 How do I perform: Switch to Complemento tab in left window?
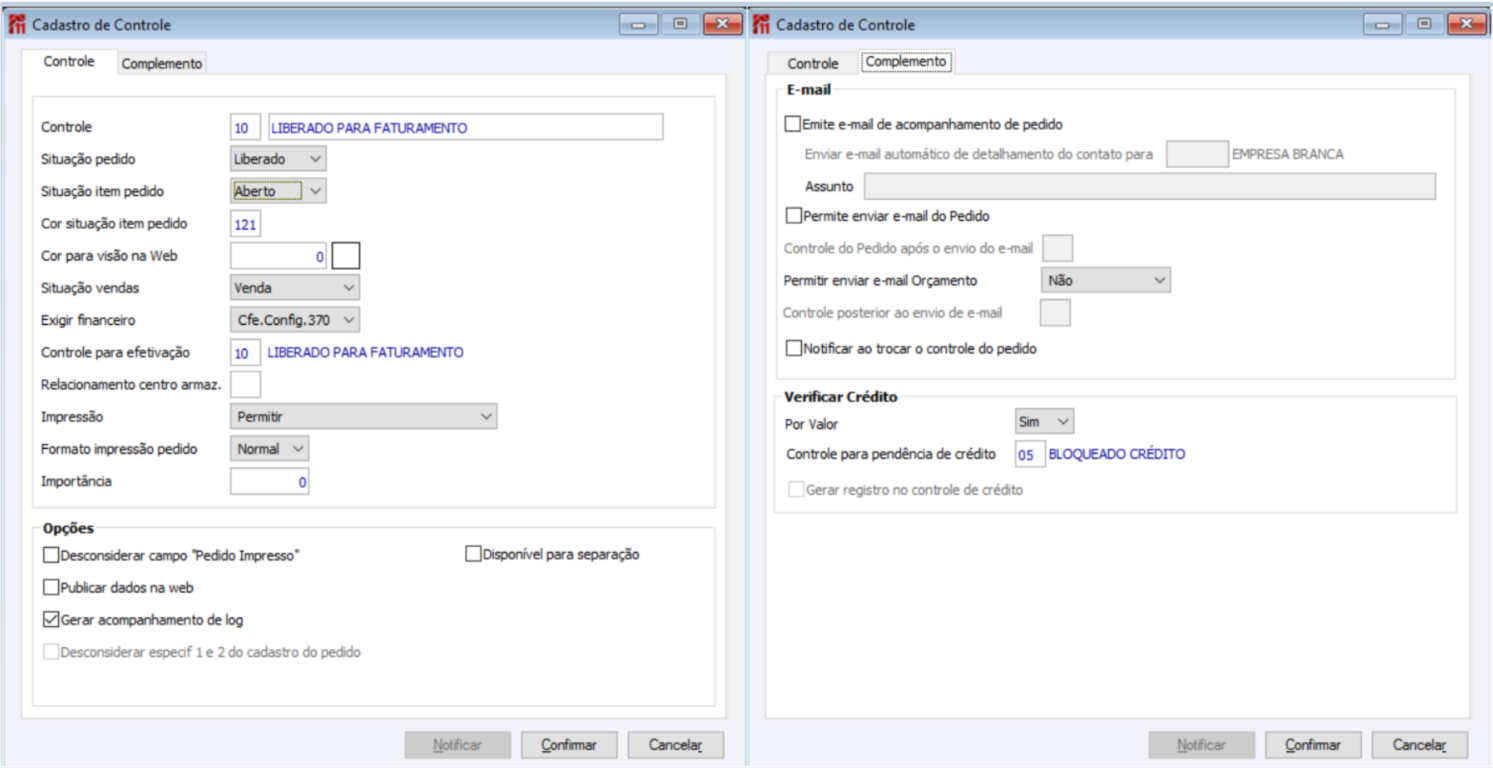[162, 64]
